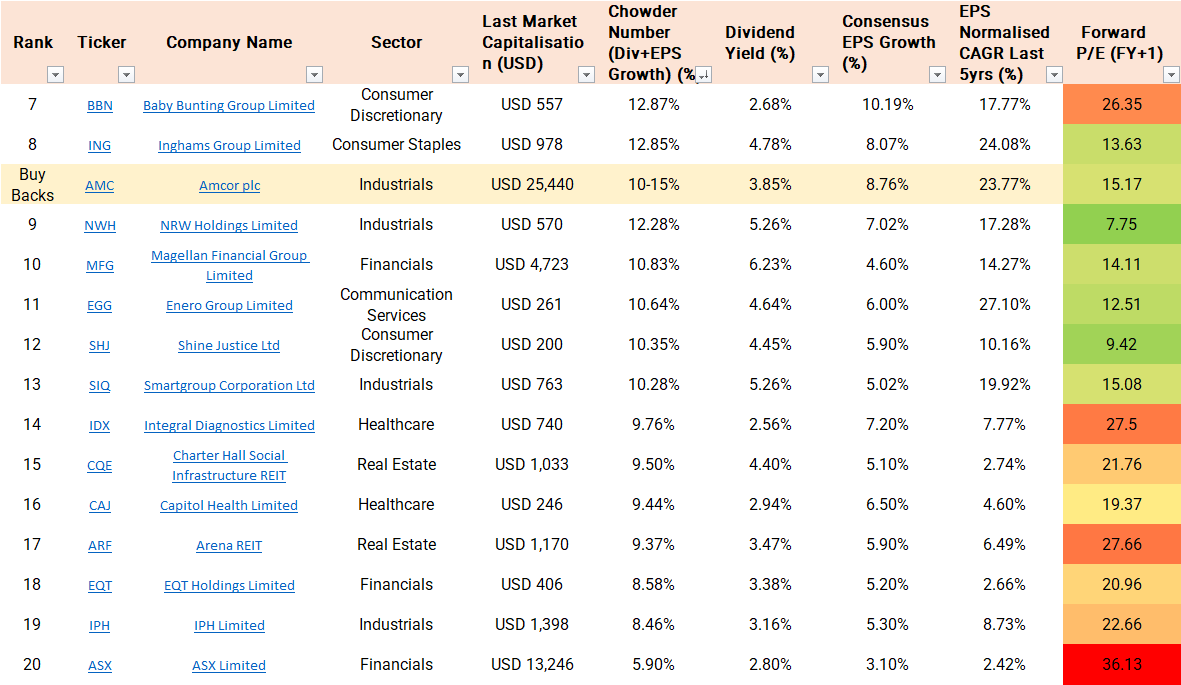Image resolution: width=1181 pixels, height=685 pixels.
Task: Click the Smartgroup Corporation Ltd link
Action: pos(229,386)
